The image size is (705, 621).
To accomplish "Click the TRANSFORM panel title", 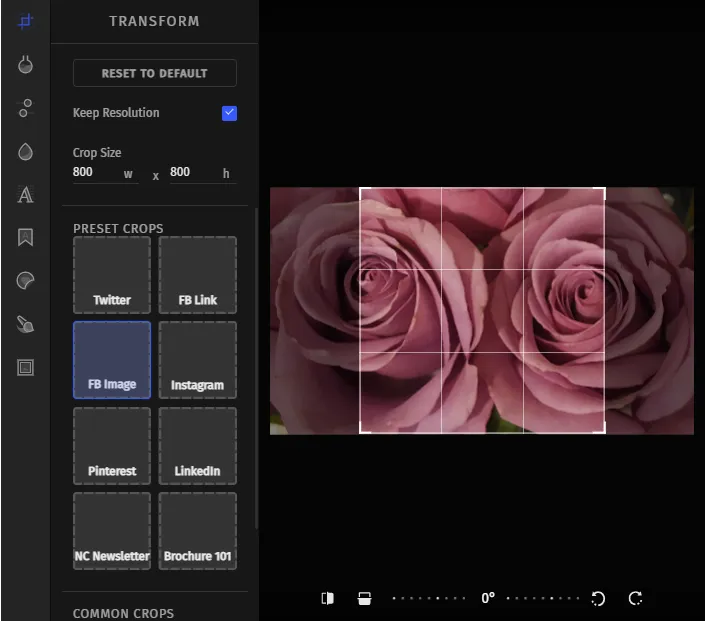I will pos(154,21).
